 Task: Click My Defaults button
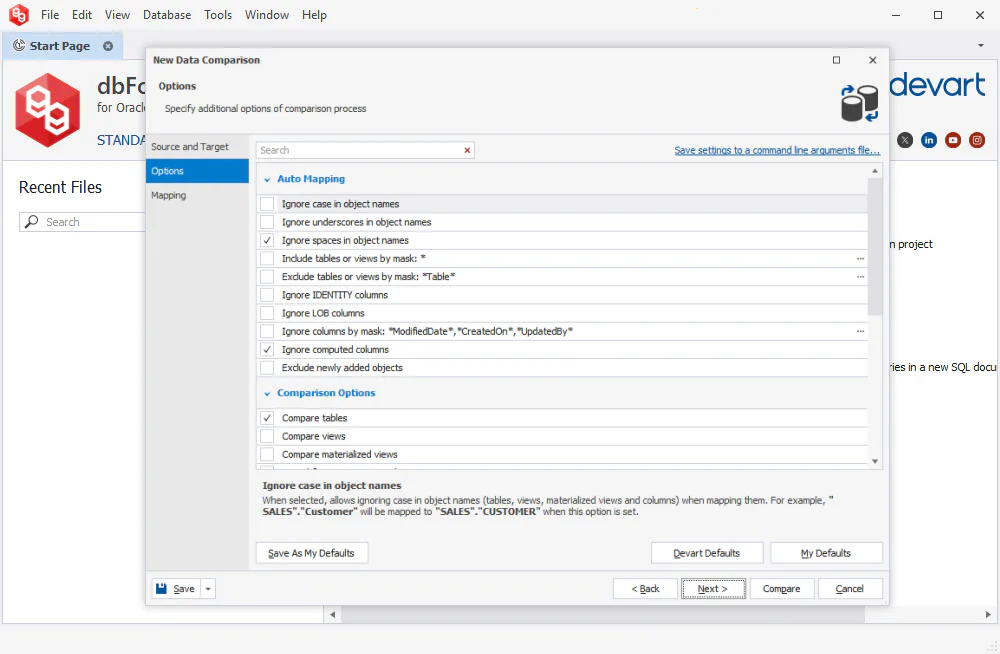827,553
